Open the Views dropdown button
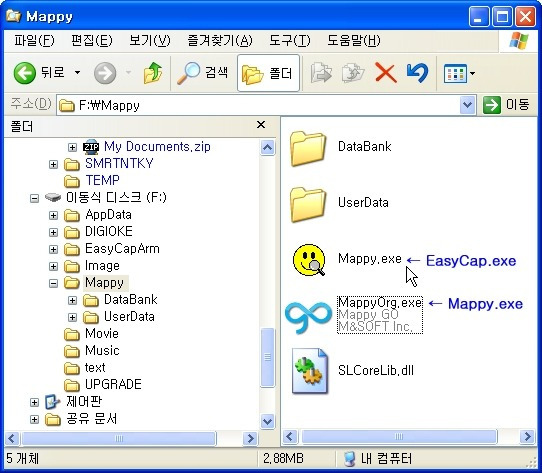This screenshot has height=473, width=542. coord(459,73)
